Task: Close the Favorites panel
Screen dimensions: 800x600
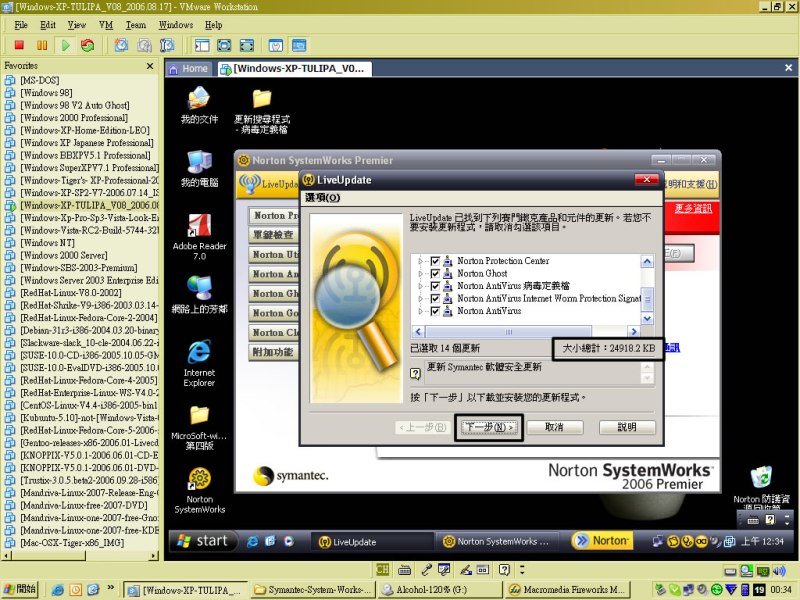Action: [x=149, y=66]
